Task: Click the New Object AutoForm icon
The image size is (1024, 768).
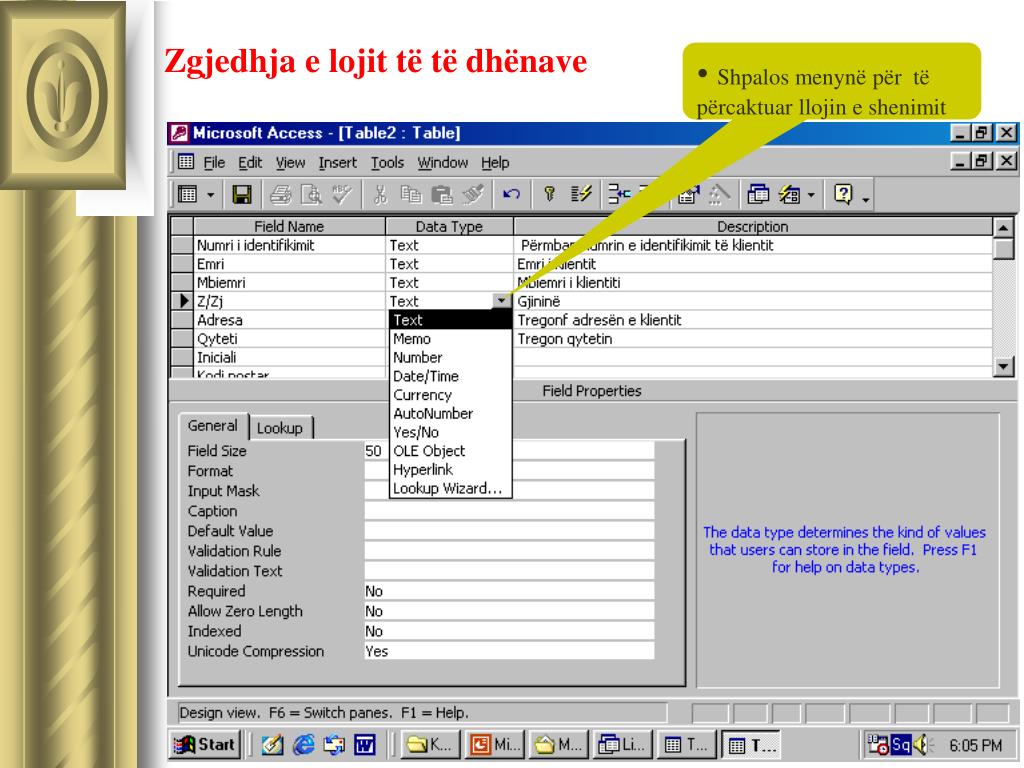Action: [x=789, y=195]
